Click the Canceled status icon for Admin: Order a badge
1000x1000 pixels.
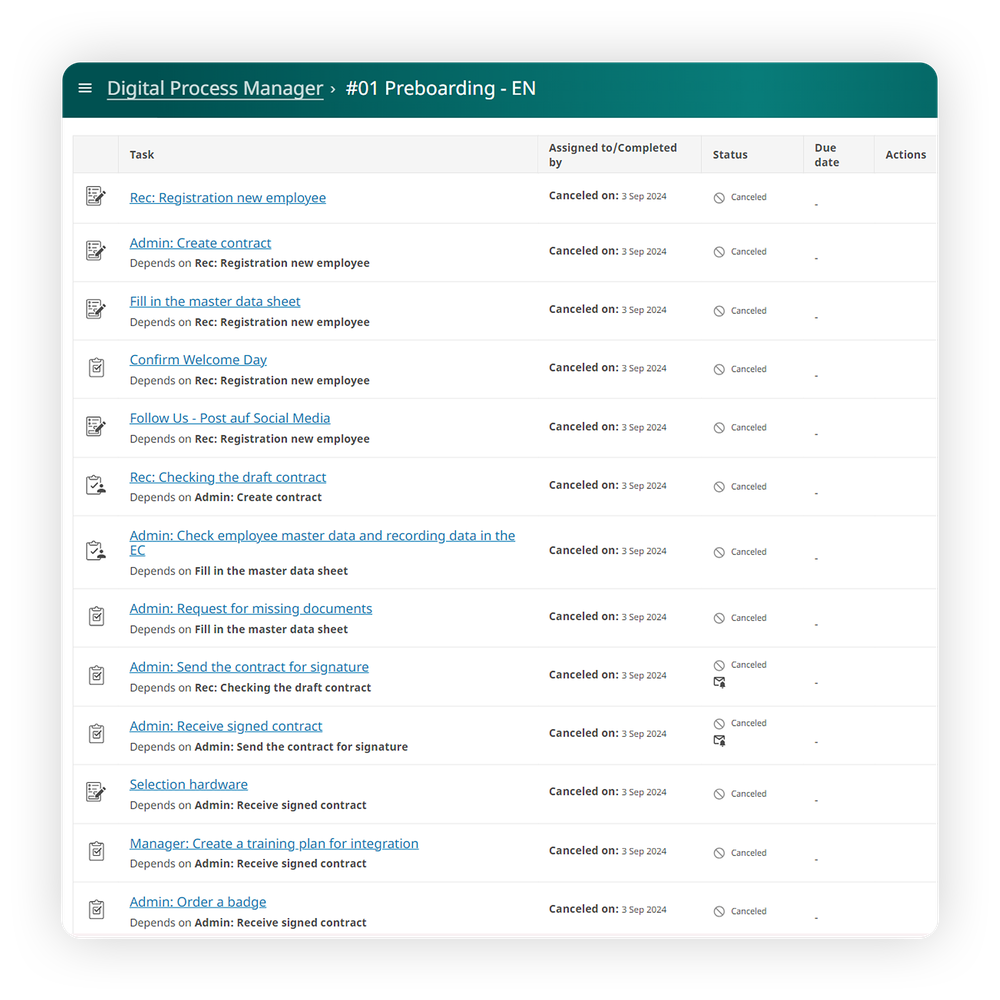coord(717,910)
